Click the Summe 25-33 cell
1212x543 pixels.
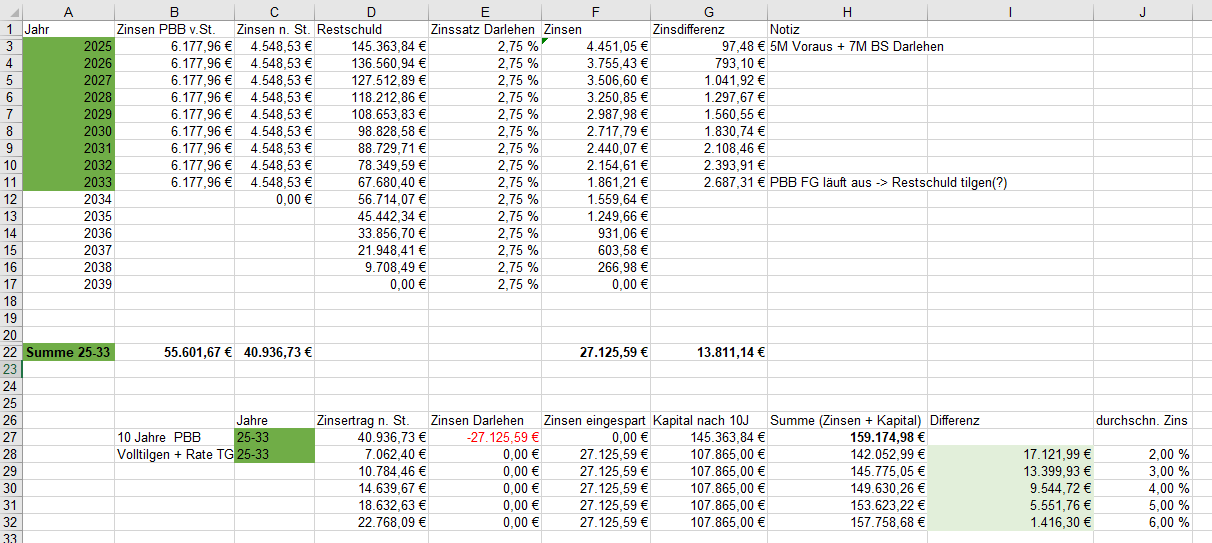(68, 352)
